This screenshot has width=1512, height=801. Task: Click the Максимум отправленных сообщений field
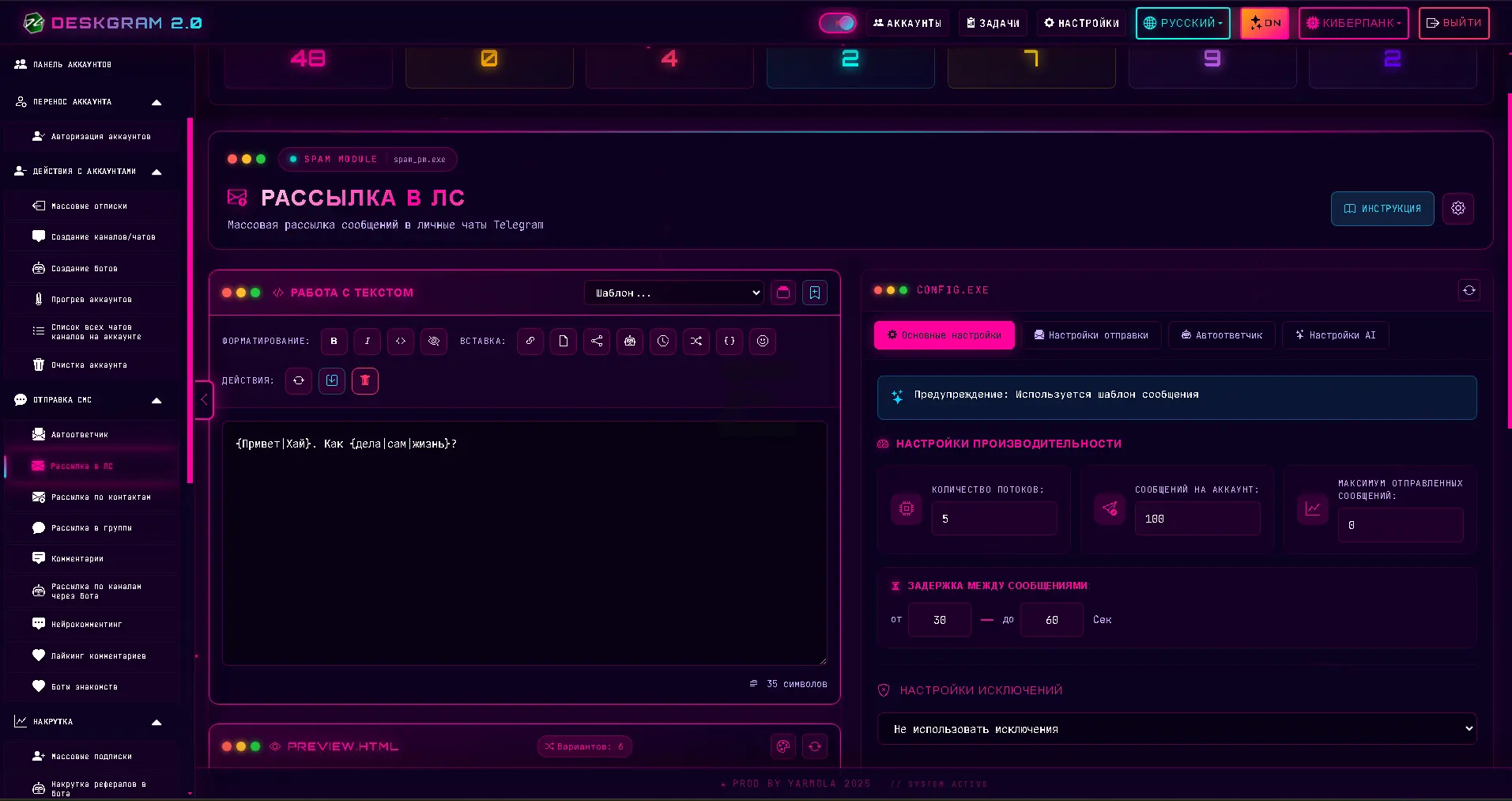[1401, 525]
